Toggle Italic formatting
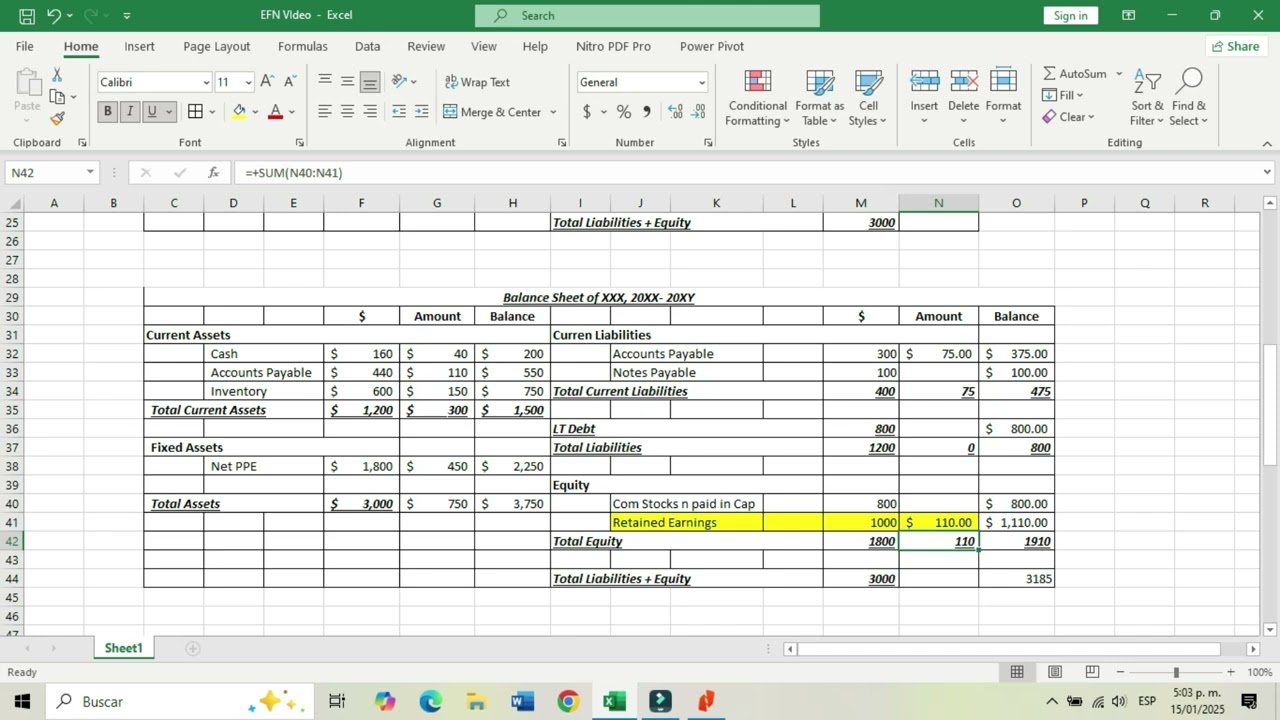Viewport: 1280px width, 720px height. click(130, 112)
